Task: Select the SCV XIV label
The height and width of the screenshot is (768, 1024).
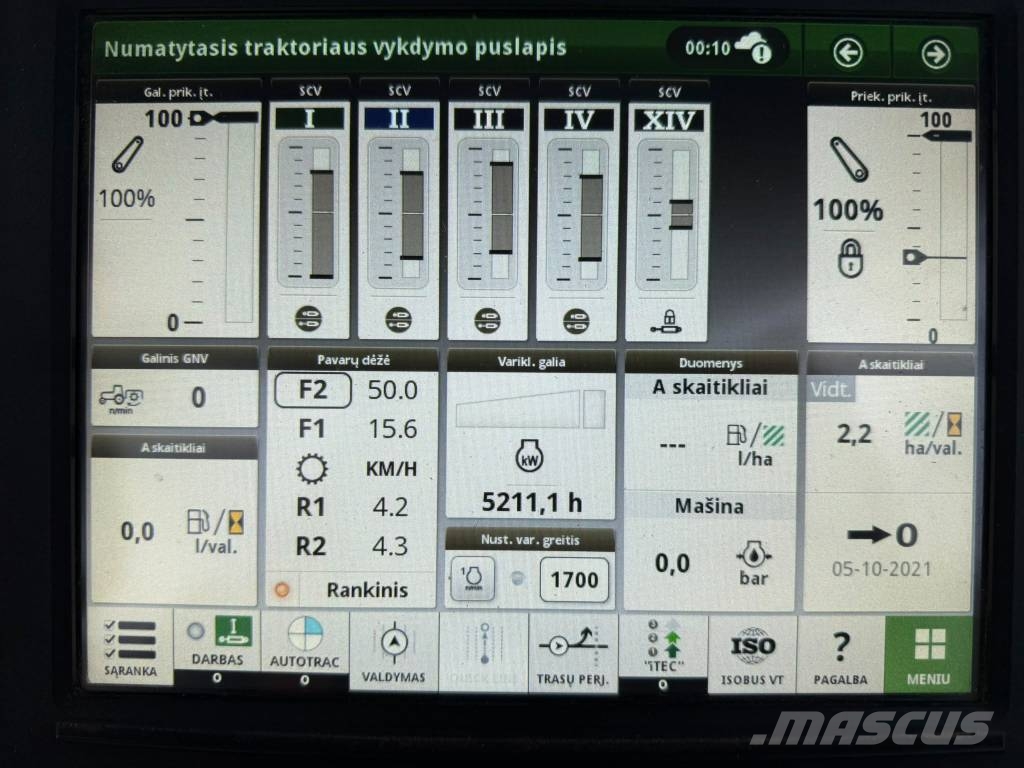Action: tap(669, 121)
